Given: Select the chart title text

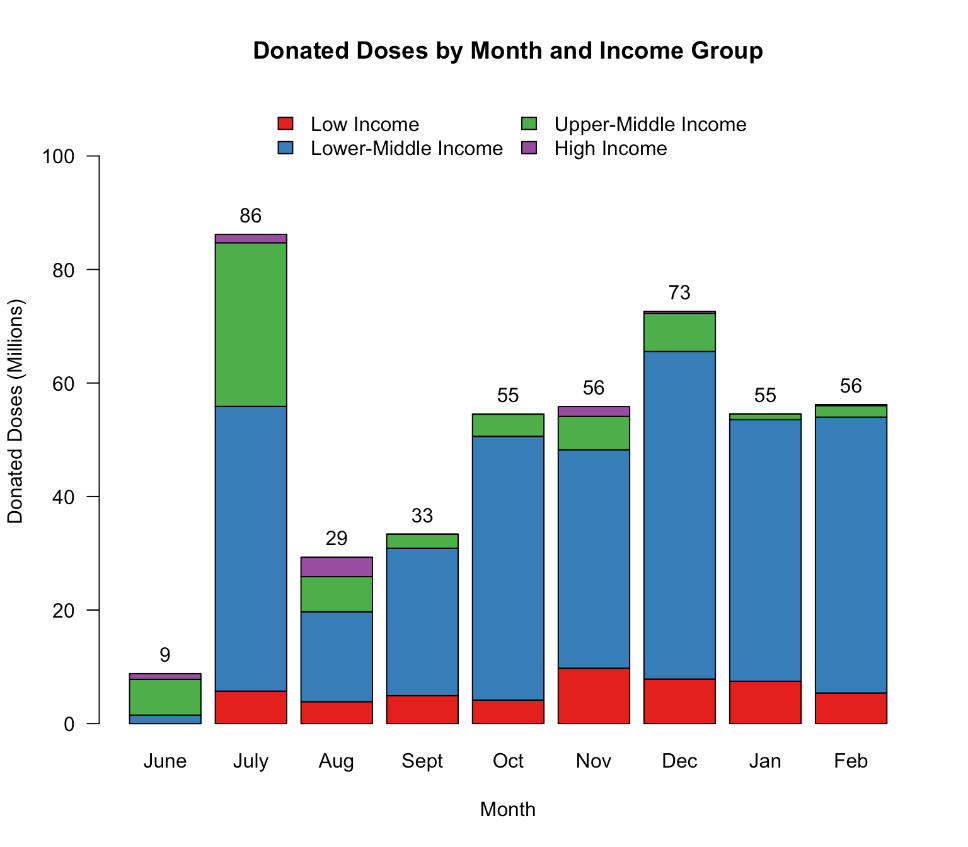Looking at the screenshot, I should [508, 51].
